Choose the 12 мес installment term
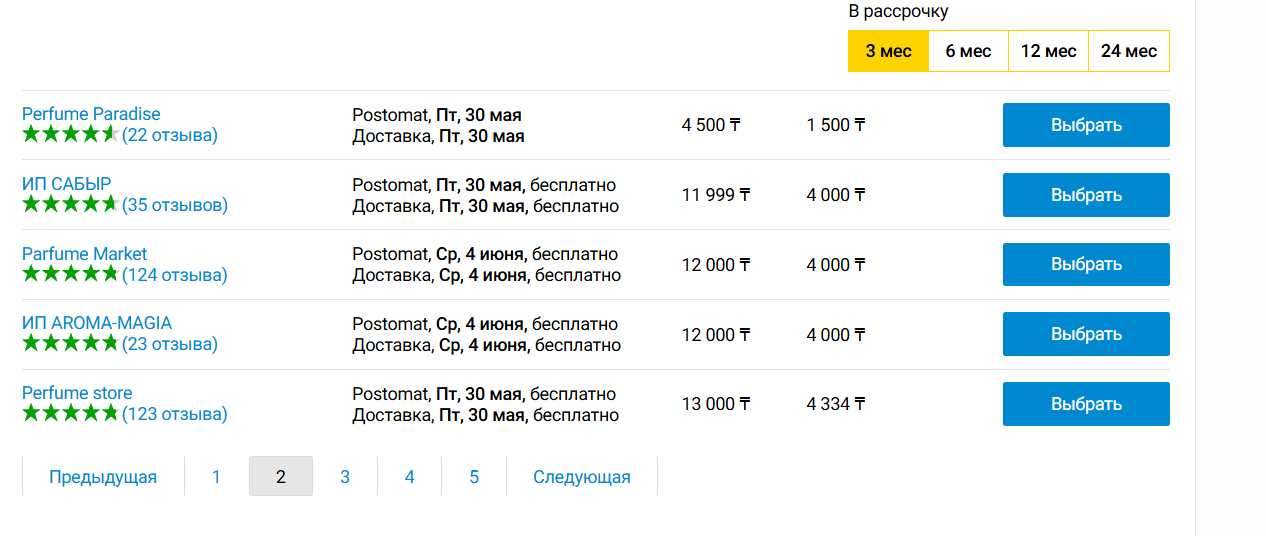Screen dimensions: 1266x536 tap(1048, 51)
